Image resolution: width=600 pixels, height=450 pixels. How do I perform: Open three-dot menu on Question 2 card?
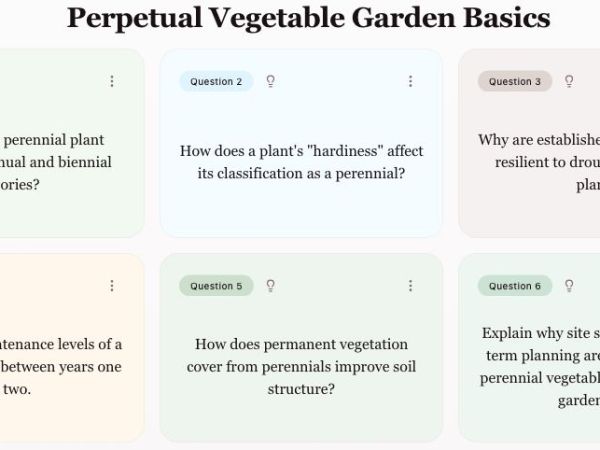(410, 82)
